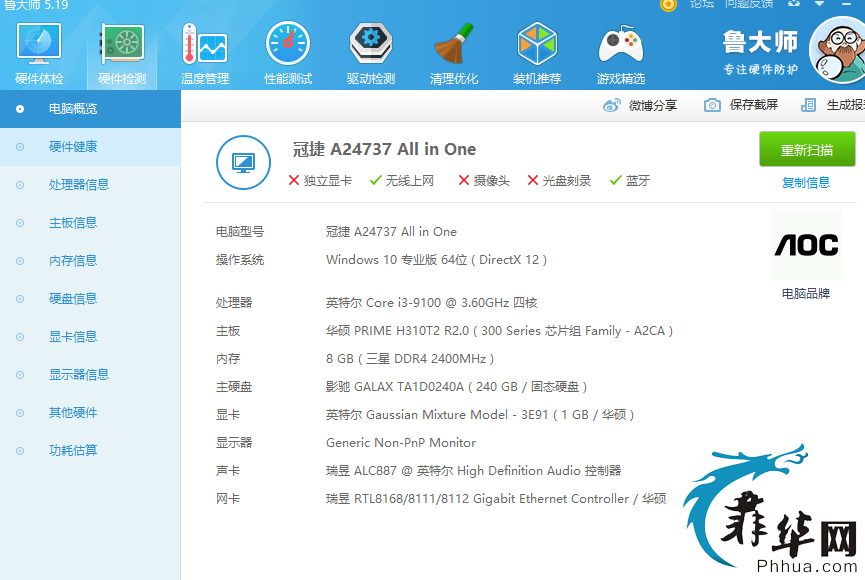Launch the 性能测试 performance benchmark section

click(288, 54)
